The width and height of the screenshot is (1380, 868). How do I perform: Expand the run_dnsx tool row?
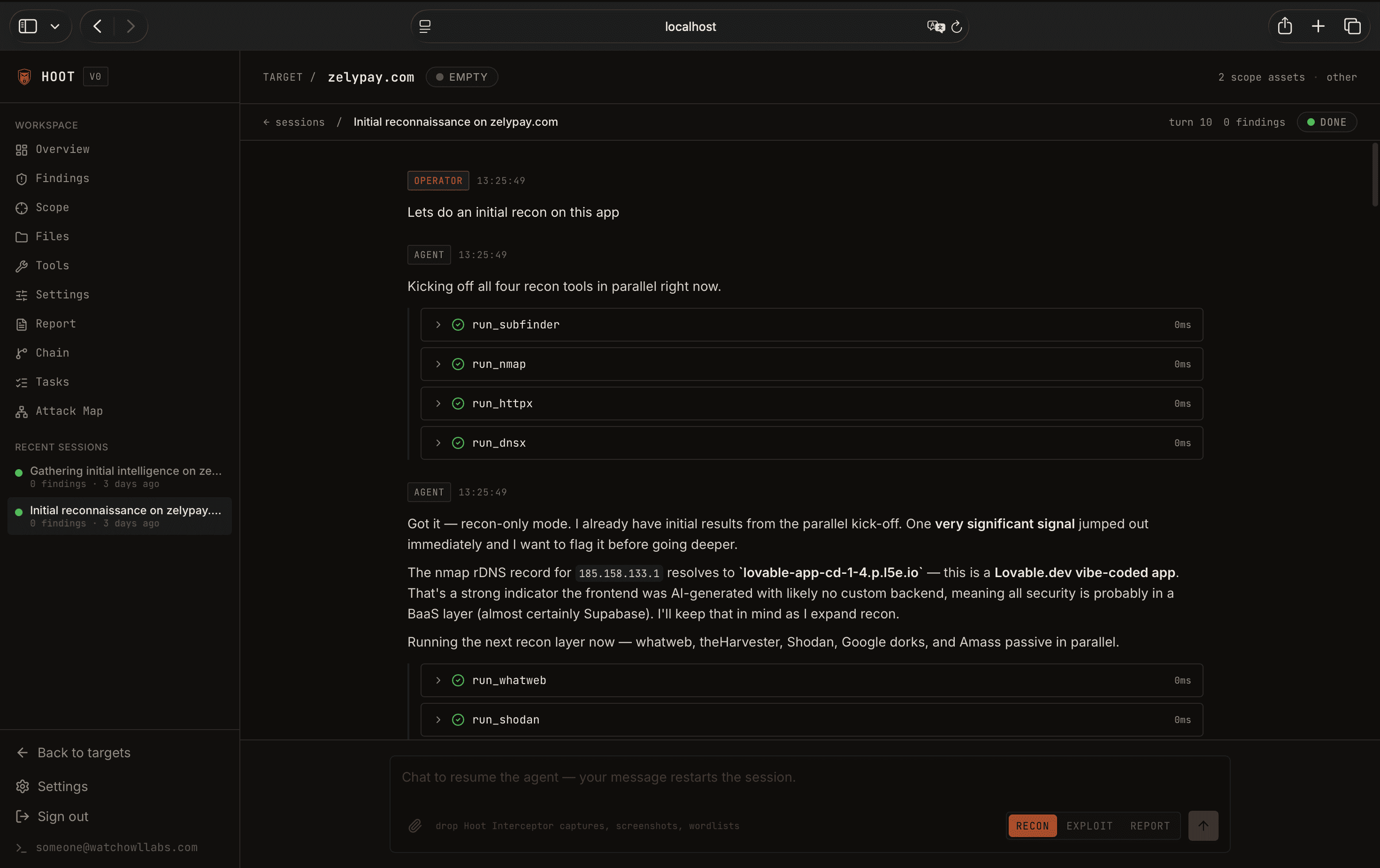click(x=812, y=443)
